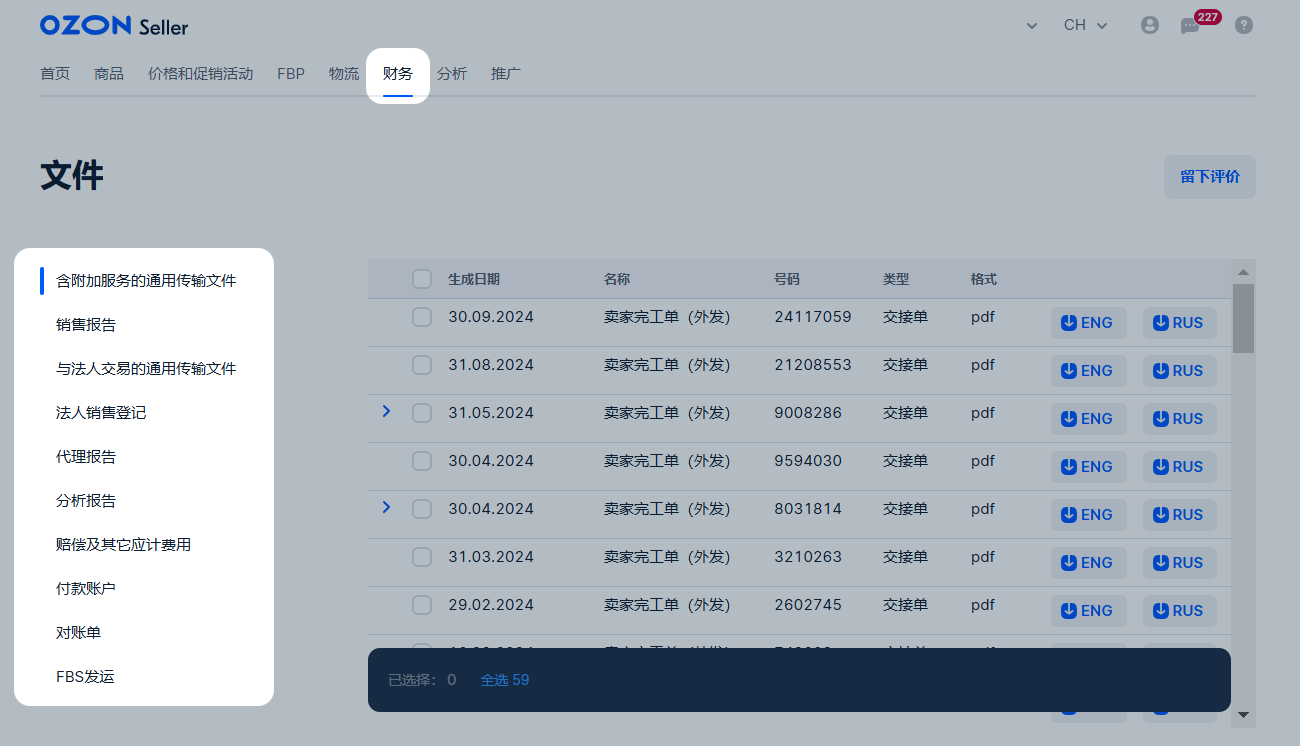Click the 格式 column header
The height and width of the screenshot is (746, 1300).
coord(984,279)
